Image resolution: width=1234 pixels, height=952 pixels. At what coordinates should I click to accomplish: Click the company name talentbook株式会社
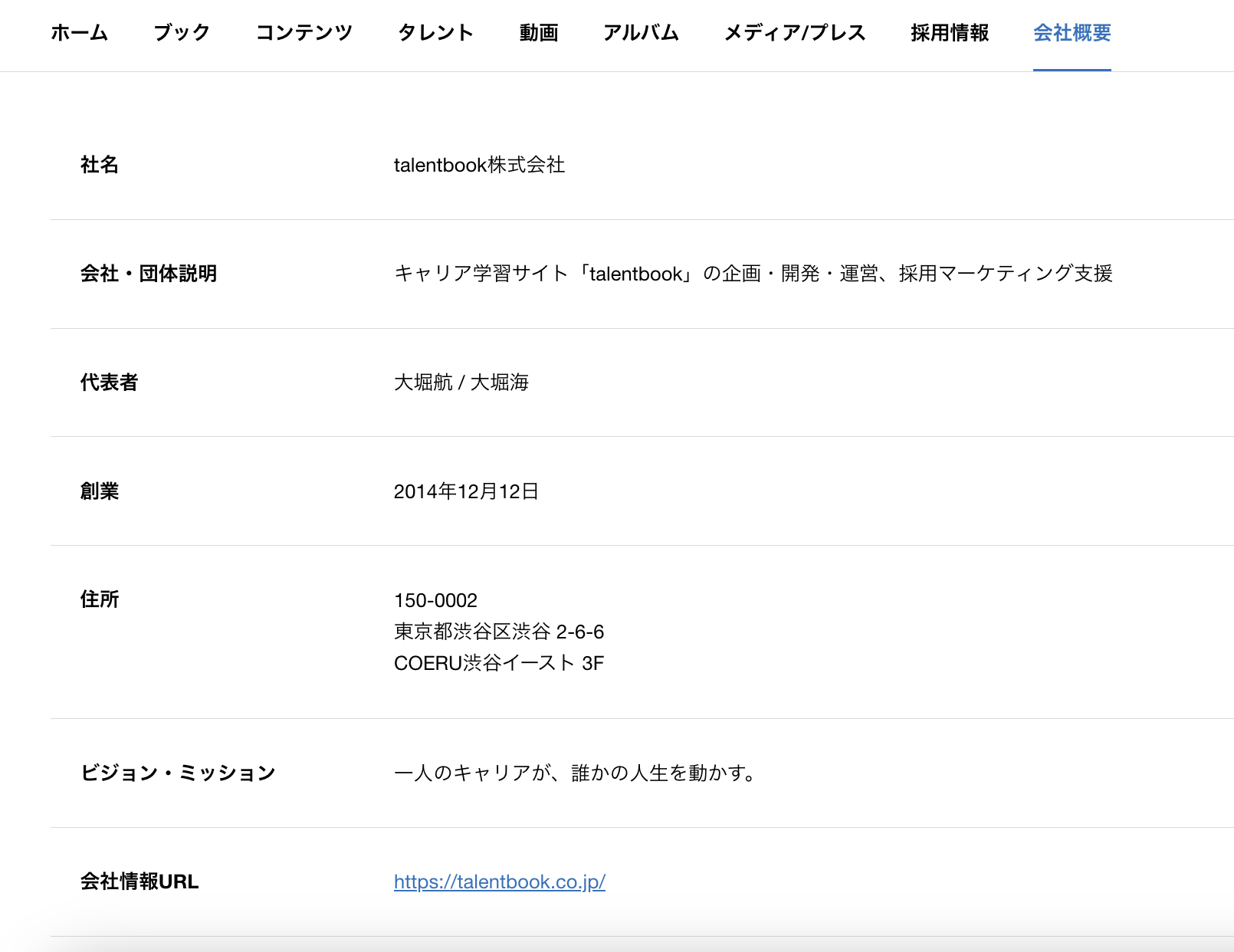click(479, 165)
